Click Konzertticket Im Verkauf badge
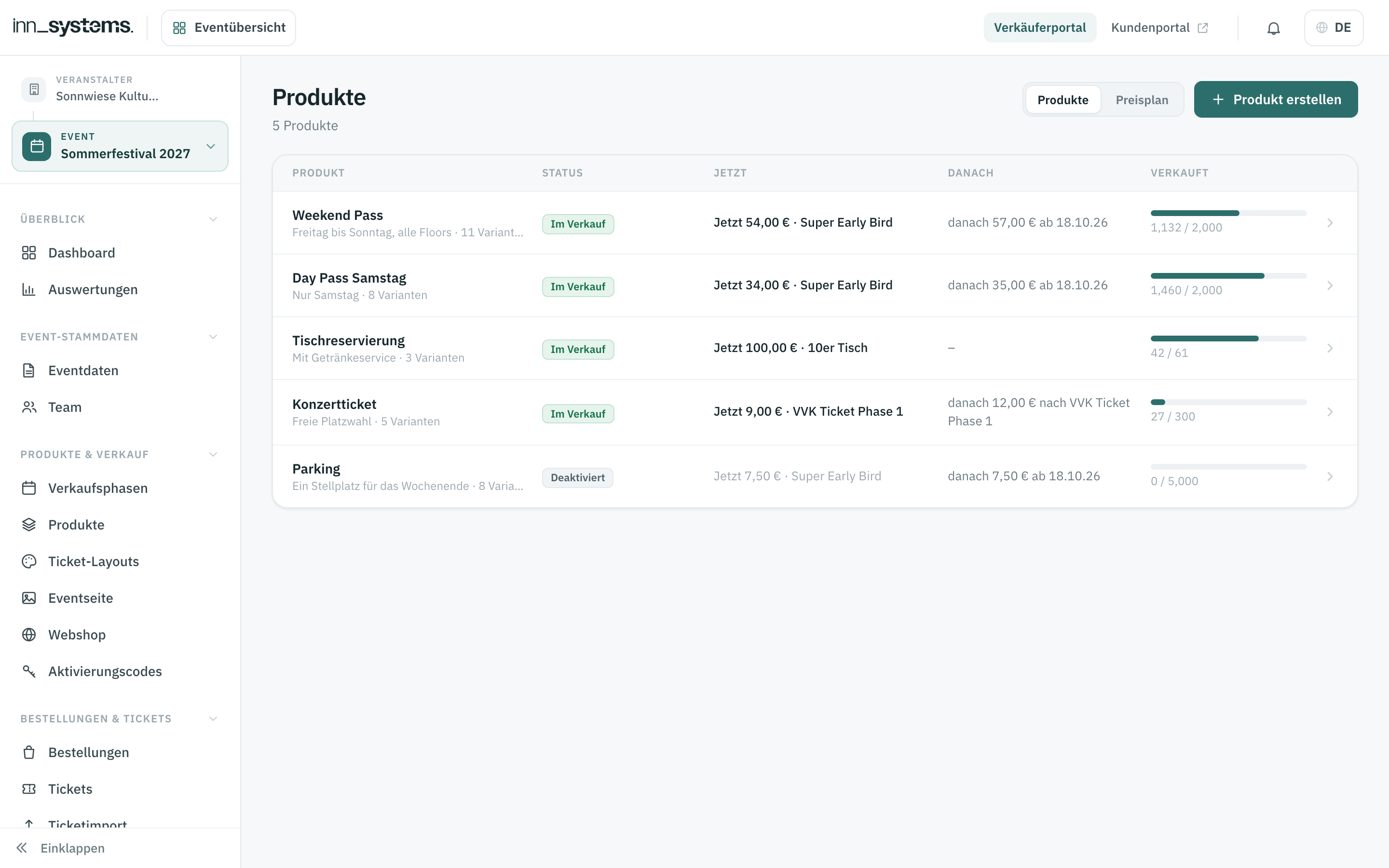 coord(578,414)
